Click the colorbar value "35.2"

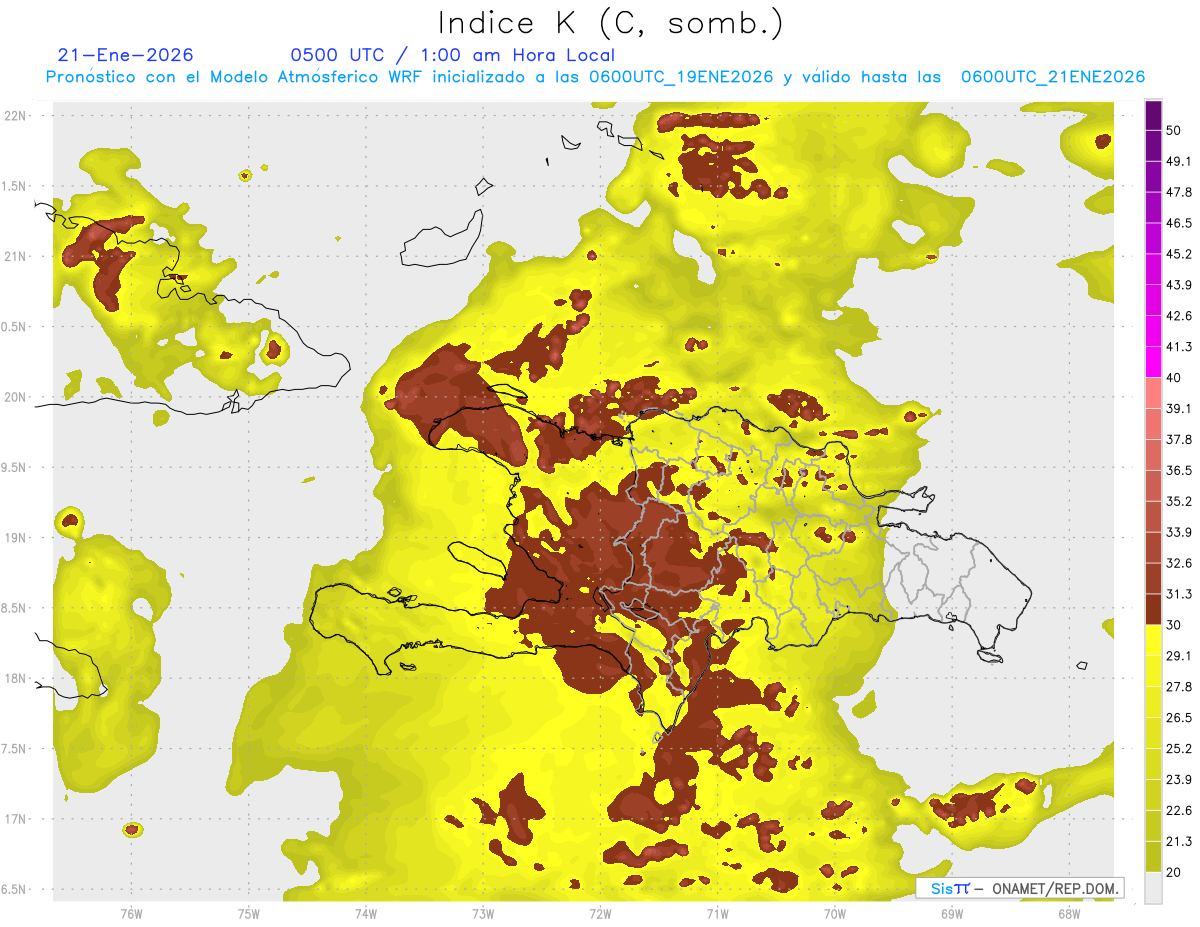pos(1178,501)
